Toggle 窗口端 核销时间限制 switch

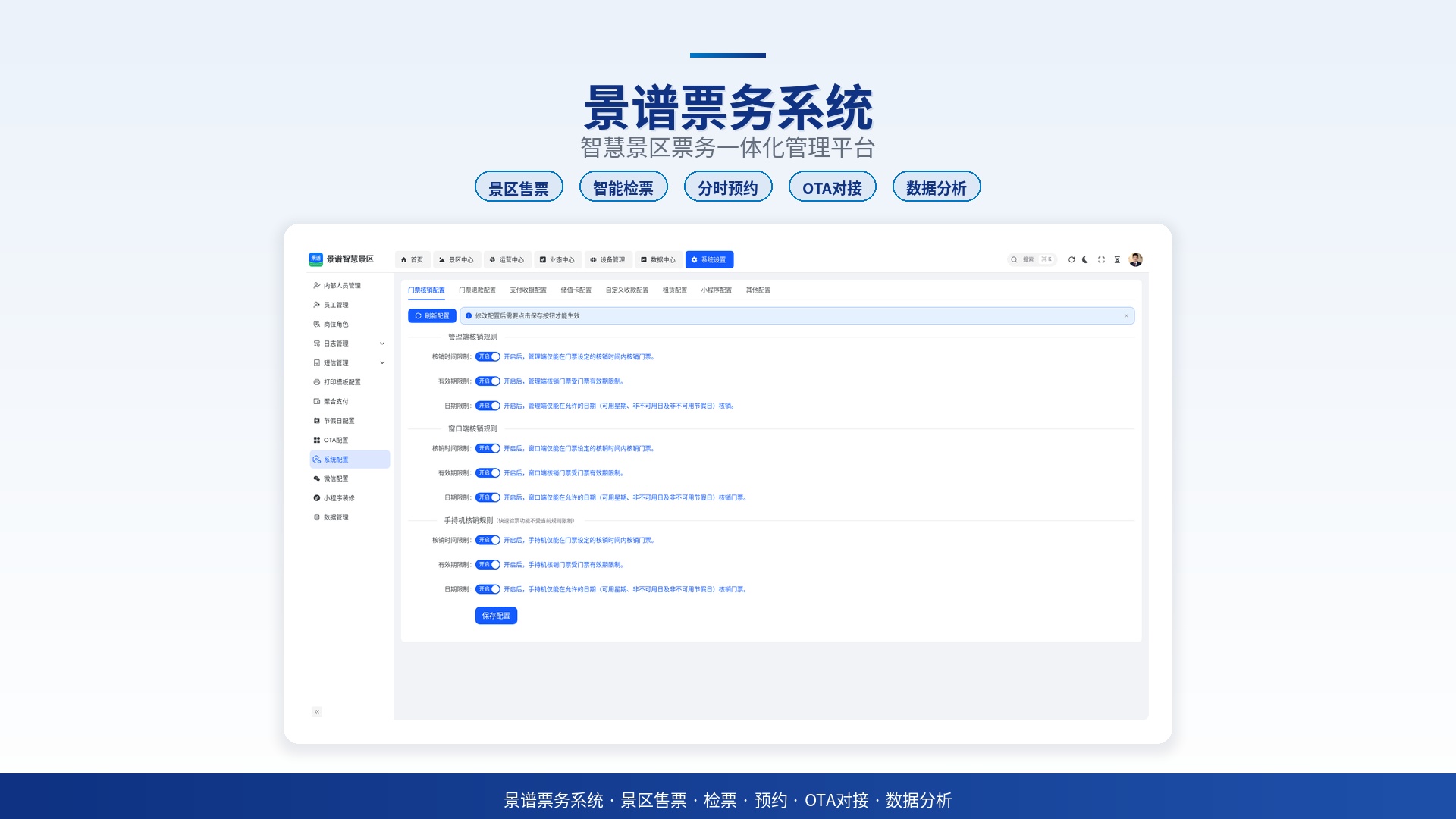[488, 449]
